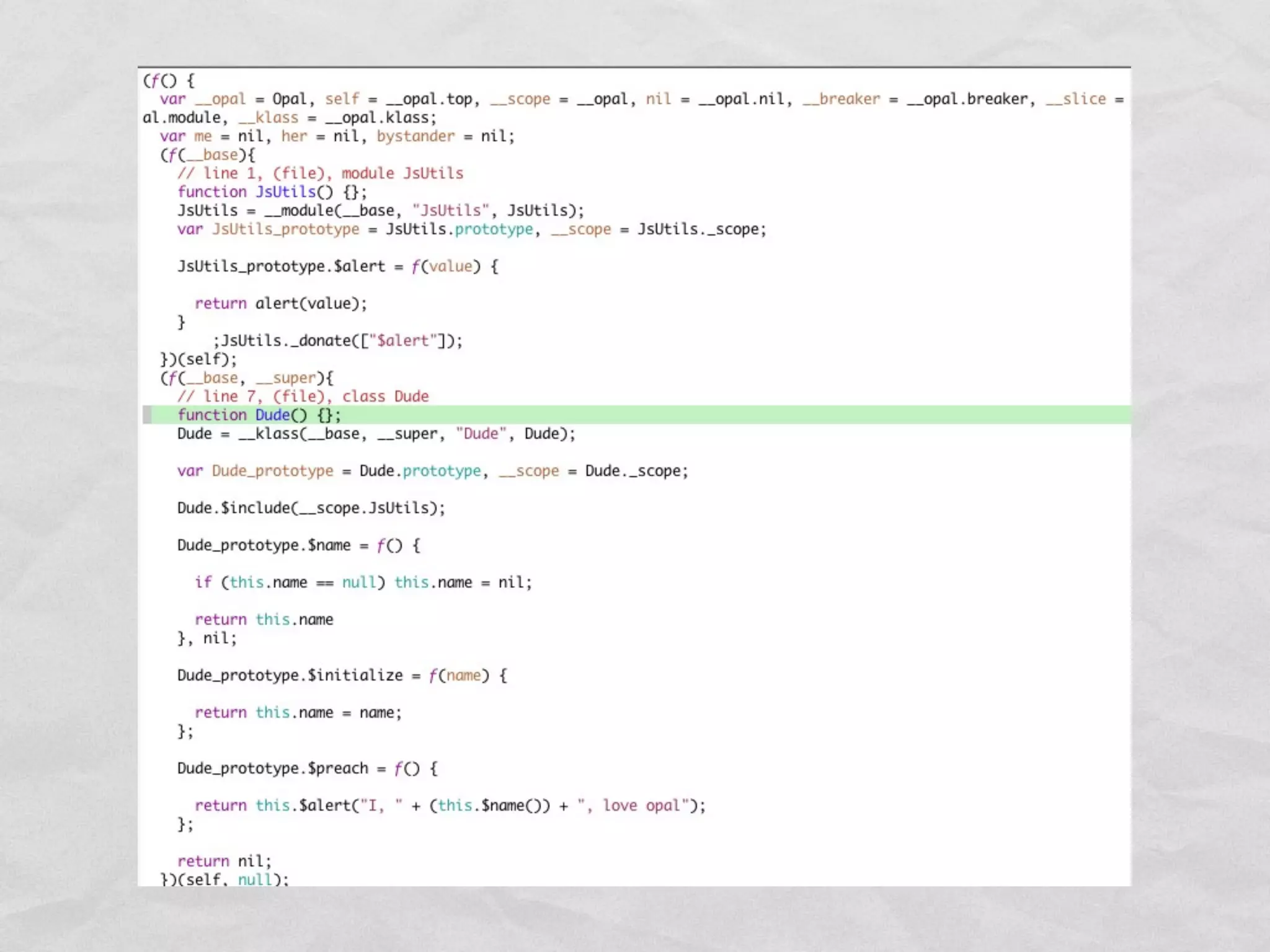The width and height of the screenshot is (1270, 952).
Task: Click the line 'return nil;'
Action: pos(224,862)
